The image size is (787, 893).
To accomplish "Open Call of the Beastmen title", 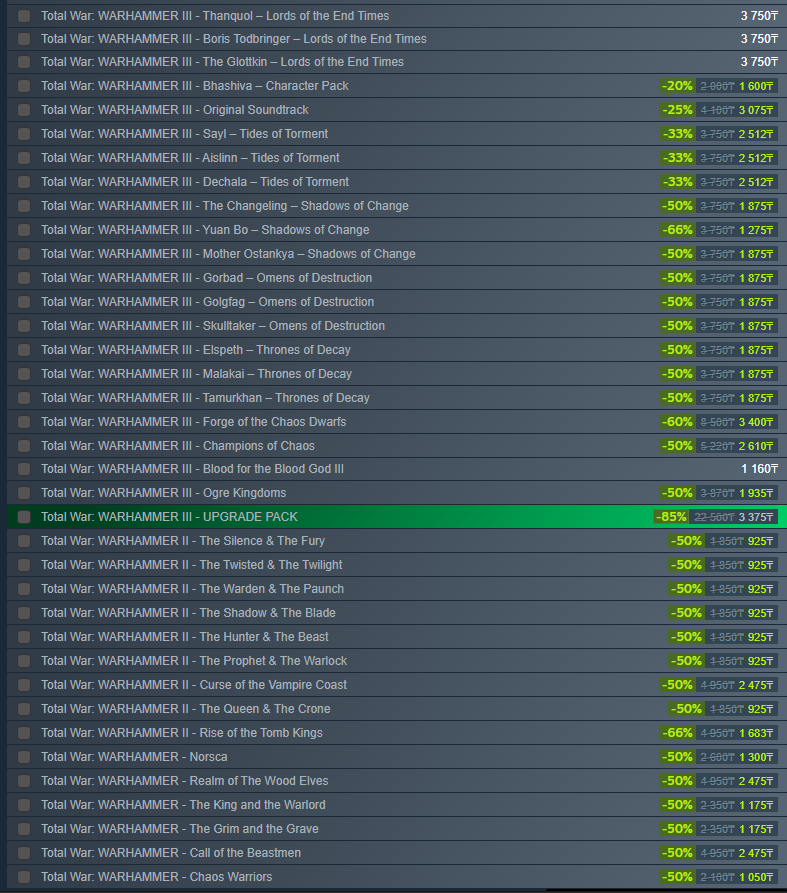I will coord(171,853).
